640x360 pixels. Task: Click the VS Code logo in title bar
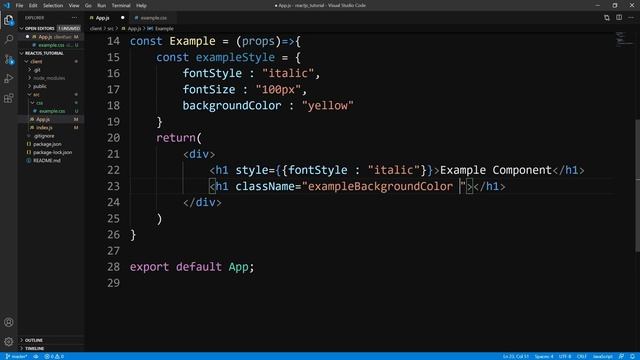click(6, 5)
